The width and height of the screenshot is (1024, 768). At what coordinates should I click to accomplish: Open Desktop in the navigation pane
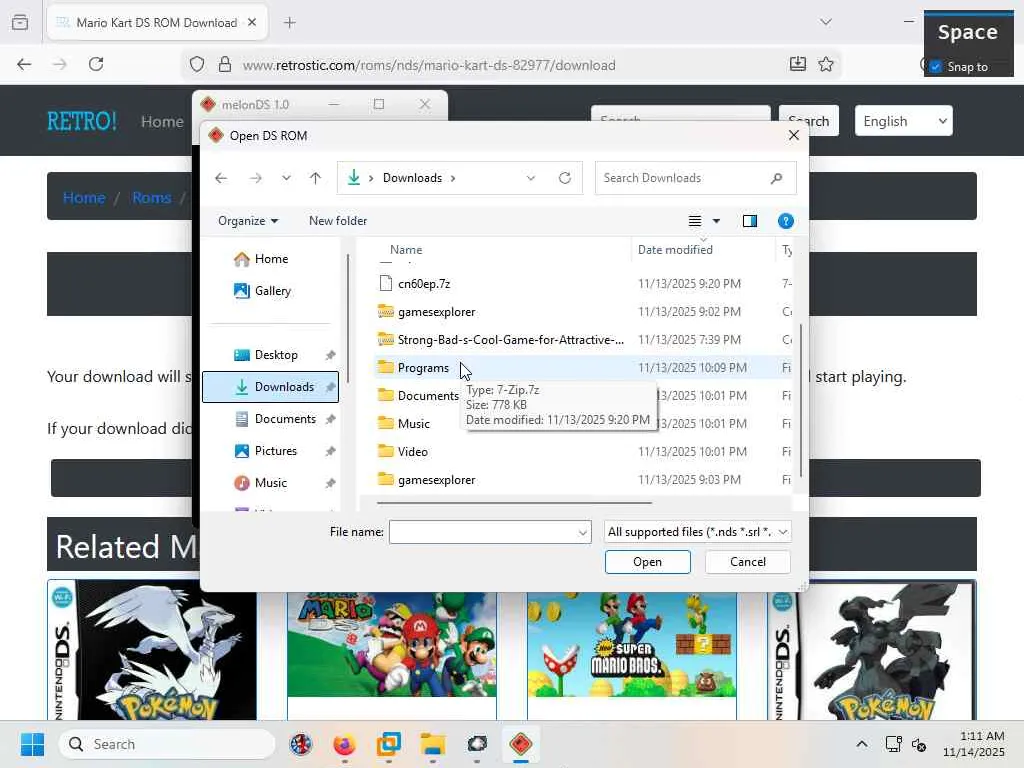coord(276,355)
